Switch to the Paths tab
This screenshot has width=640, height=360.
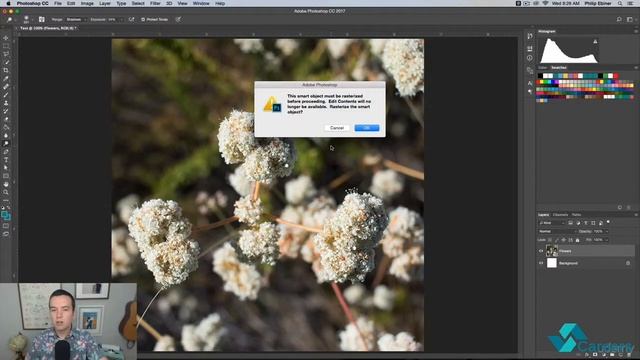click(576, 215)
